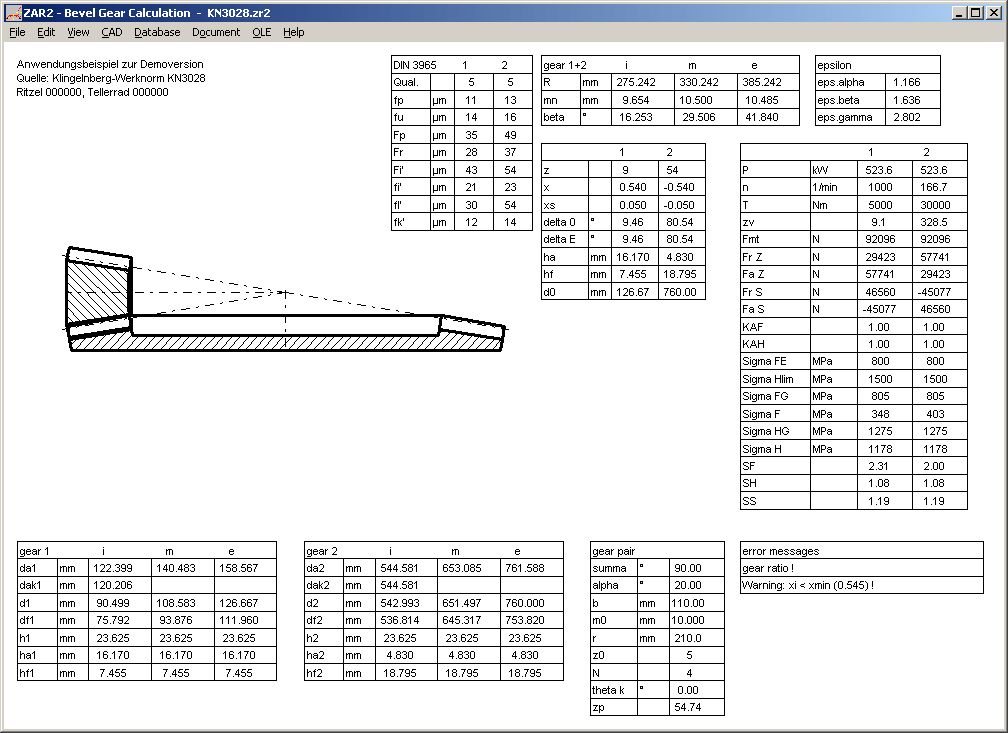Open the File menu
The image size is (1008, 733).
click(17, 32)
